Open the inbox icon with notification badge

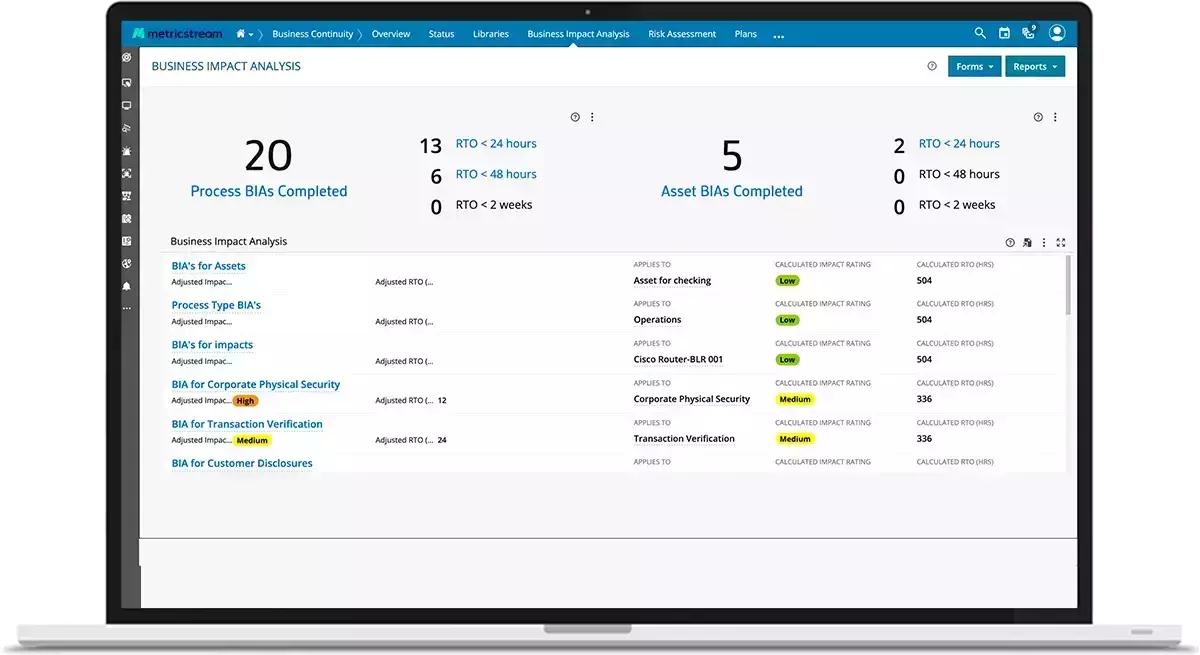tap(1028, 33)
